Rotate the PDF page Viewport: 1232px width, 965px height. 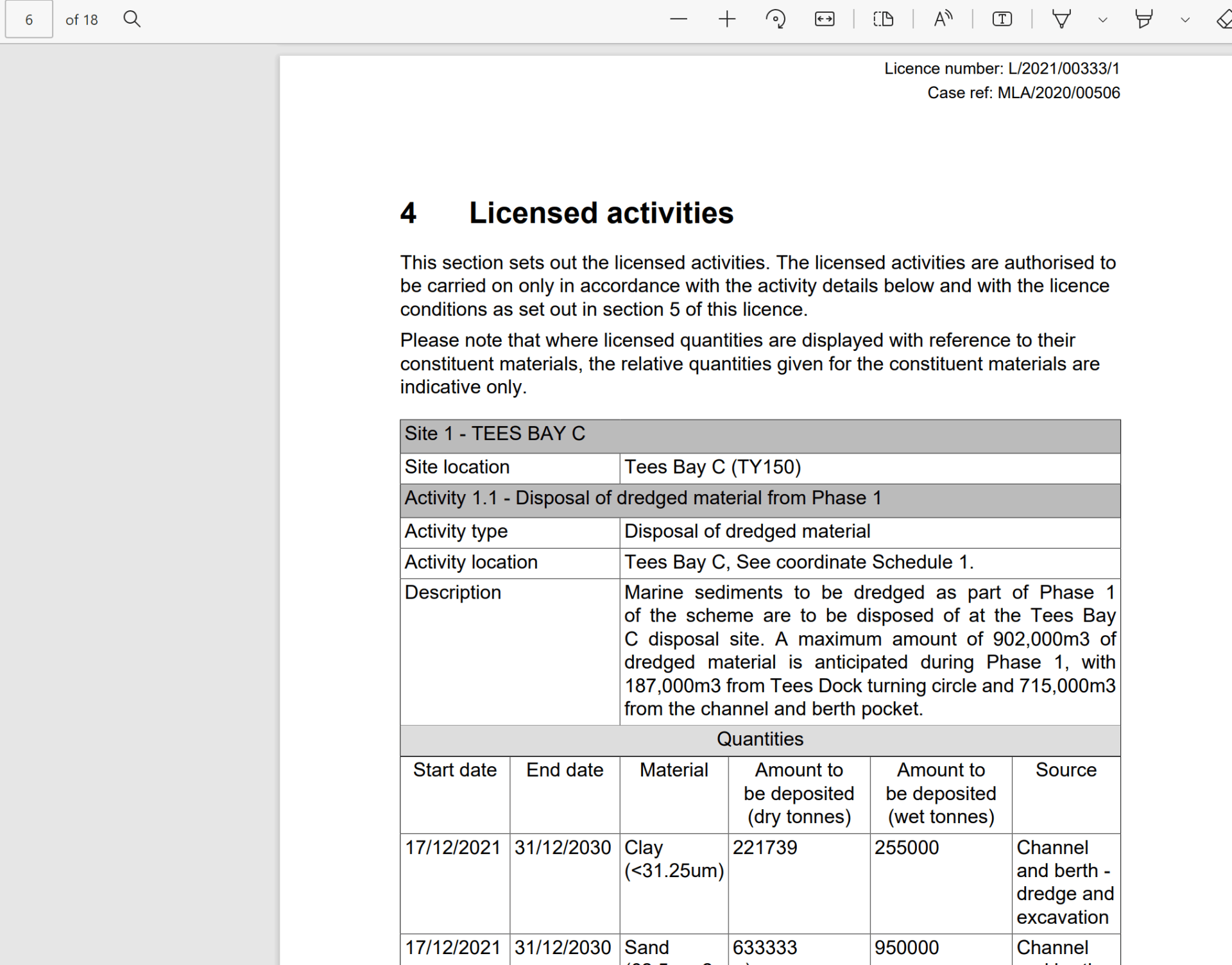[x=775, y=19]
